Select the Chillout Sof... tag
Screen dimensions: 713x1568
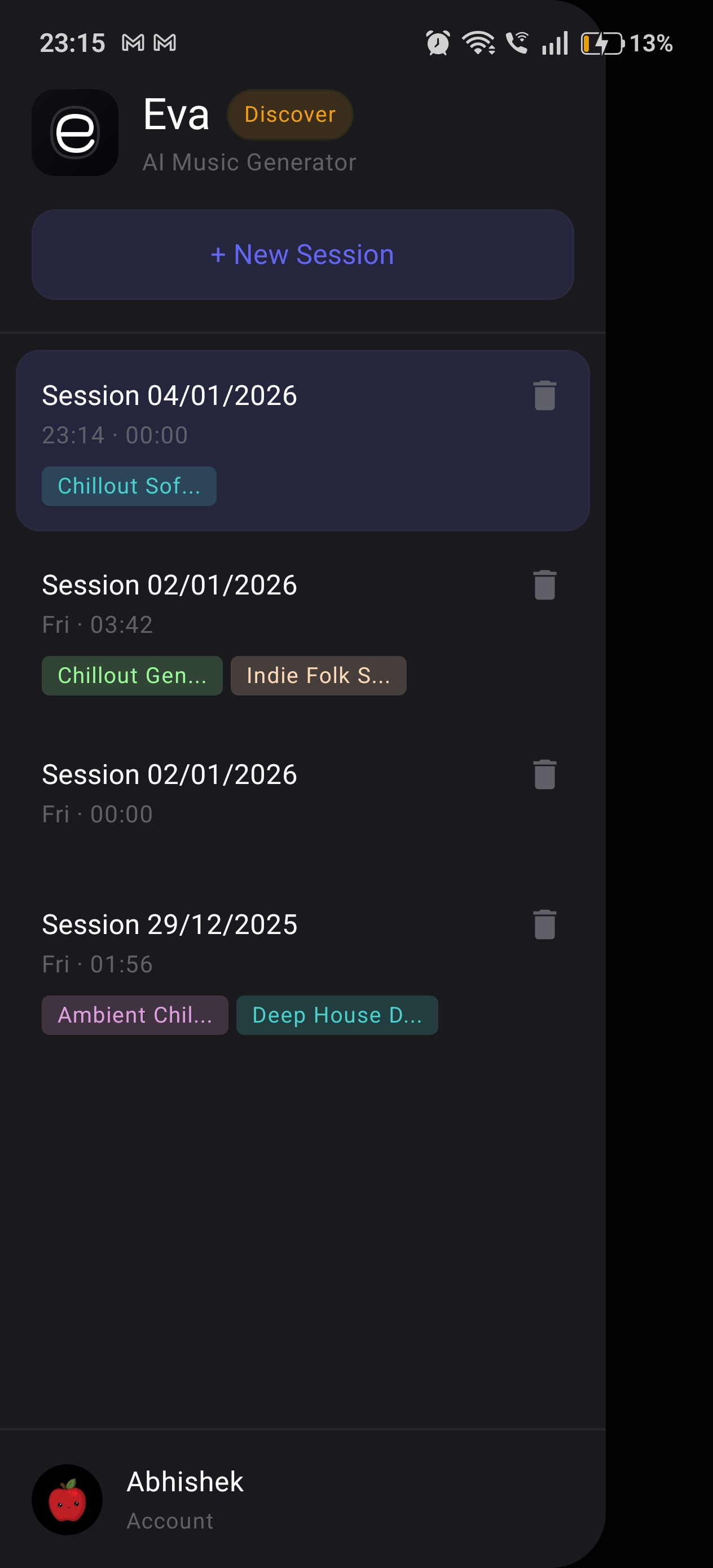(129, 486)
